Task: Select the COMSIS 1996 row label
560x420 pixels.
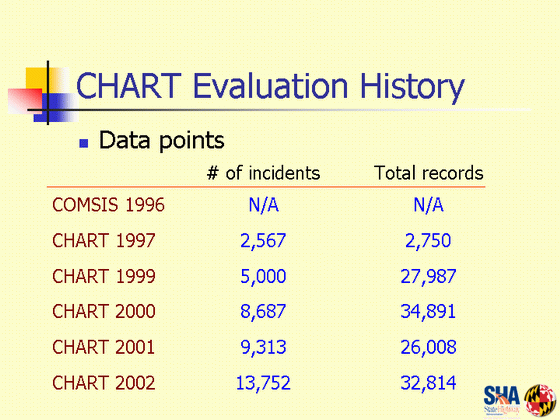Action: click(x=108, y=205)
